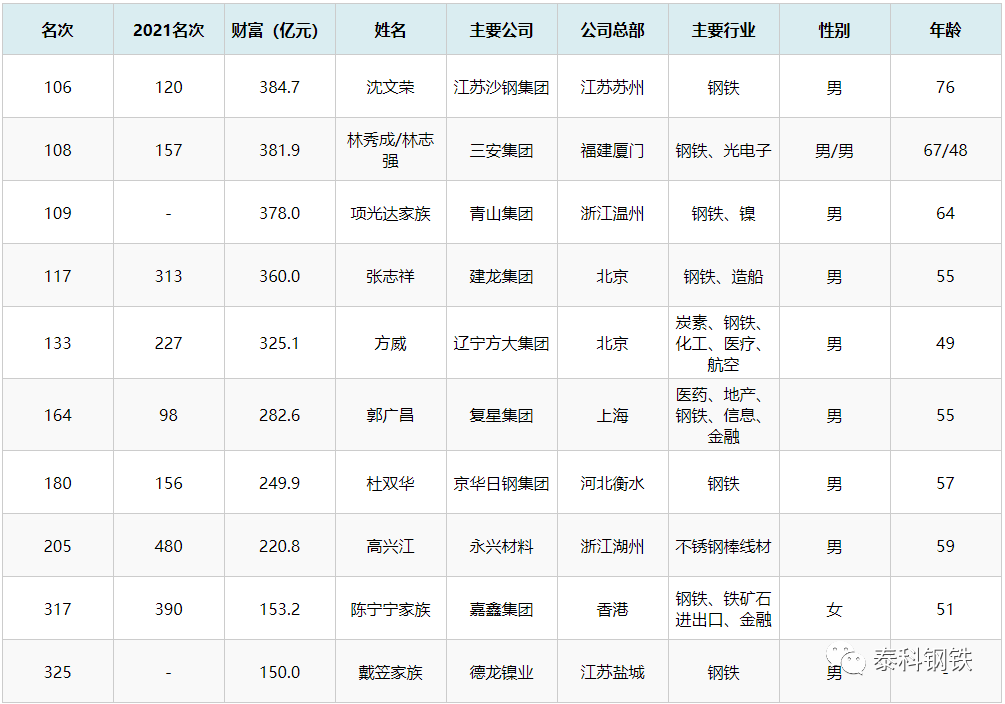
Task: Select the industry cell 钢铁、光电子
Action: [723, 151]
